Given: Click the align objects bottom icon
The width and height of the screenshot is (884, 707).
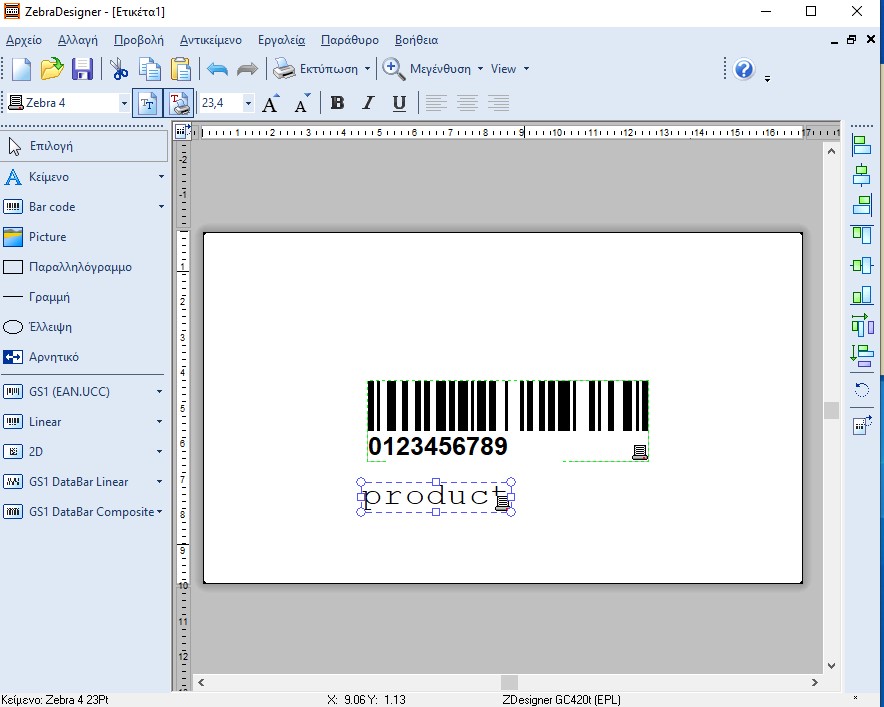Looking at the screenshot, I should tap(862, 295).
